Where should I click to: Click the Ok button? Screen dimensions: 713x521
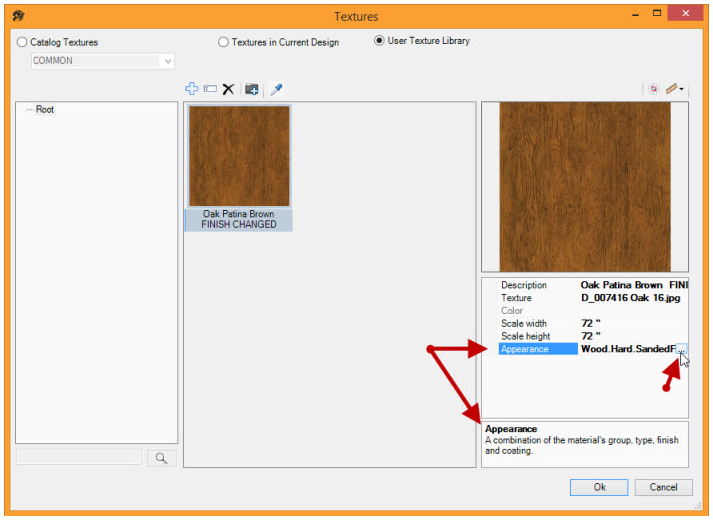599,487
